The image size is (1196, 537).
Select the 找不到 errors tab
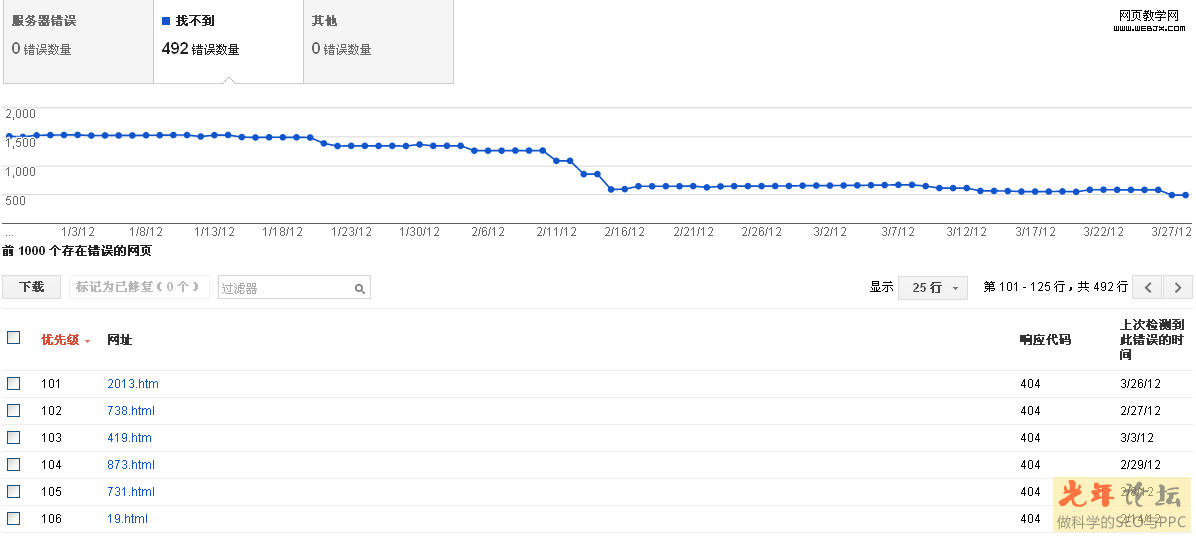[228, 40]
